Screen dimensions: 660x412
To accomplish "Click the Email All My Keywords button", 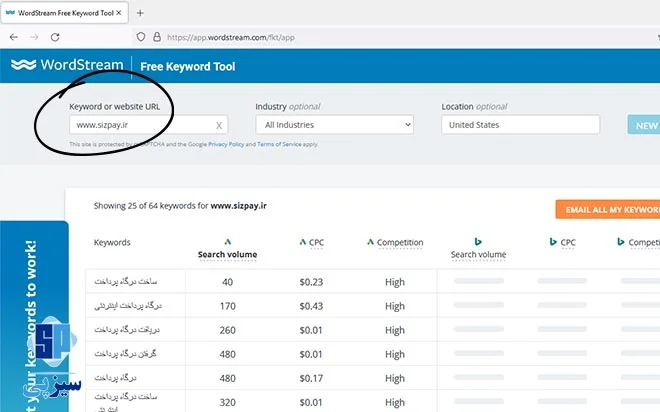I will pos(608,210).
